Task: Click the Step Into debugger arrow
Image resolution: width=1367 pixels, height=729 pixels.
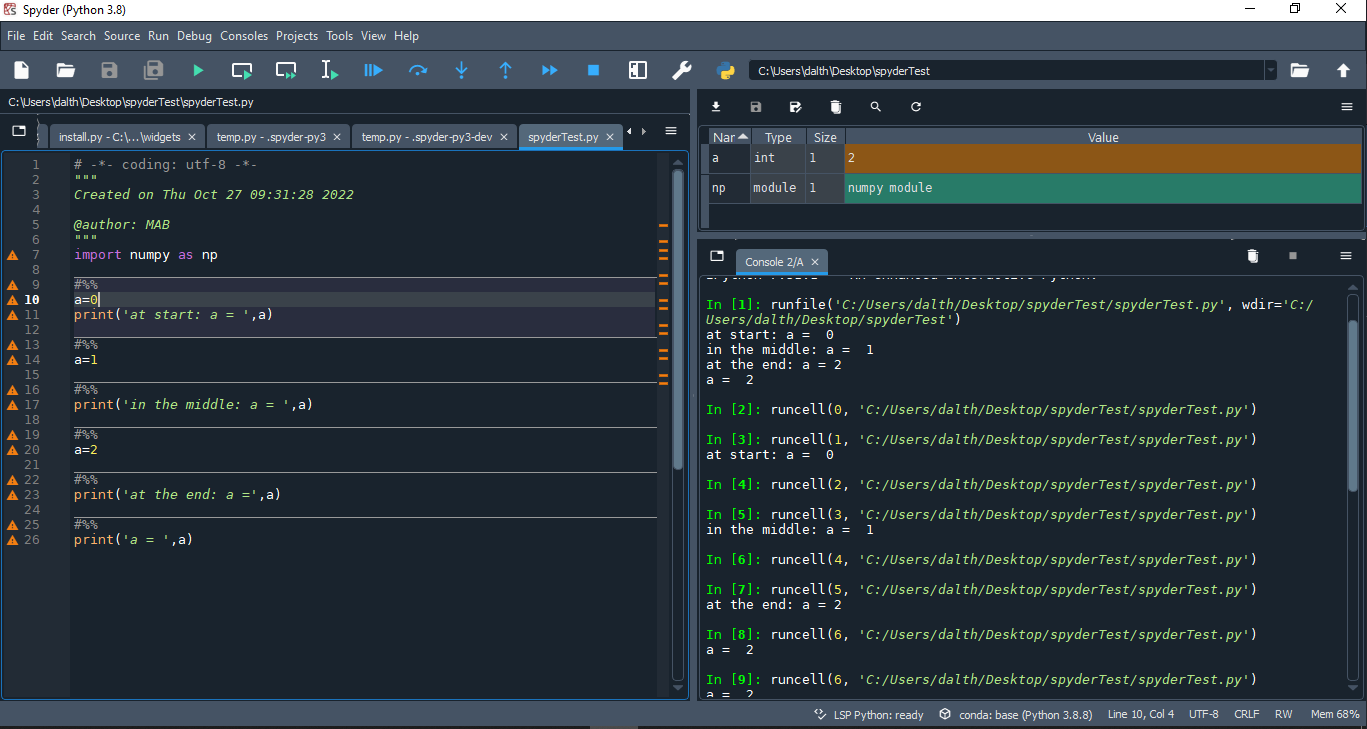Action: tap(461, 70)
